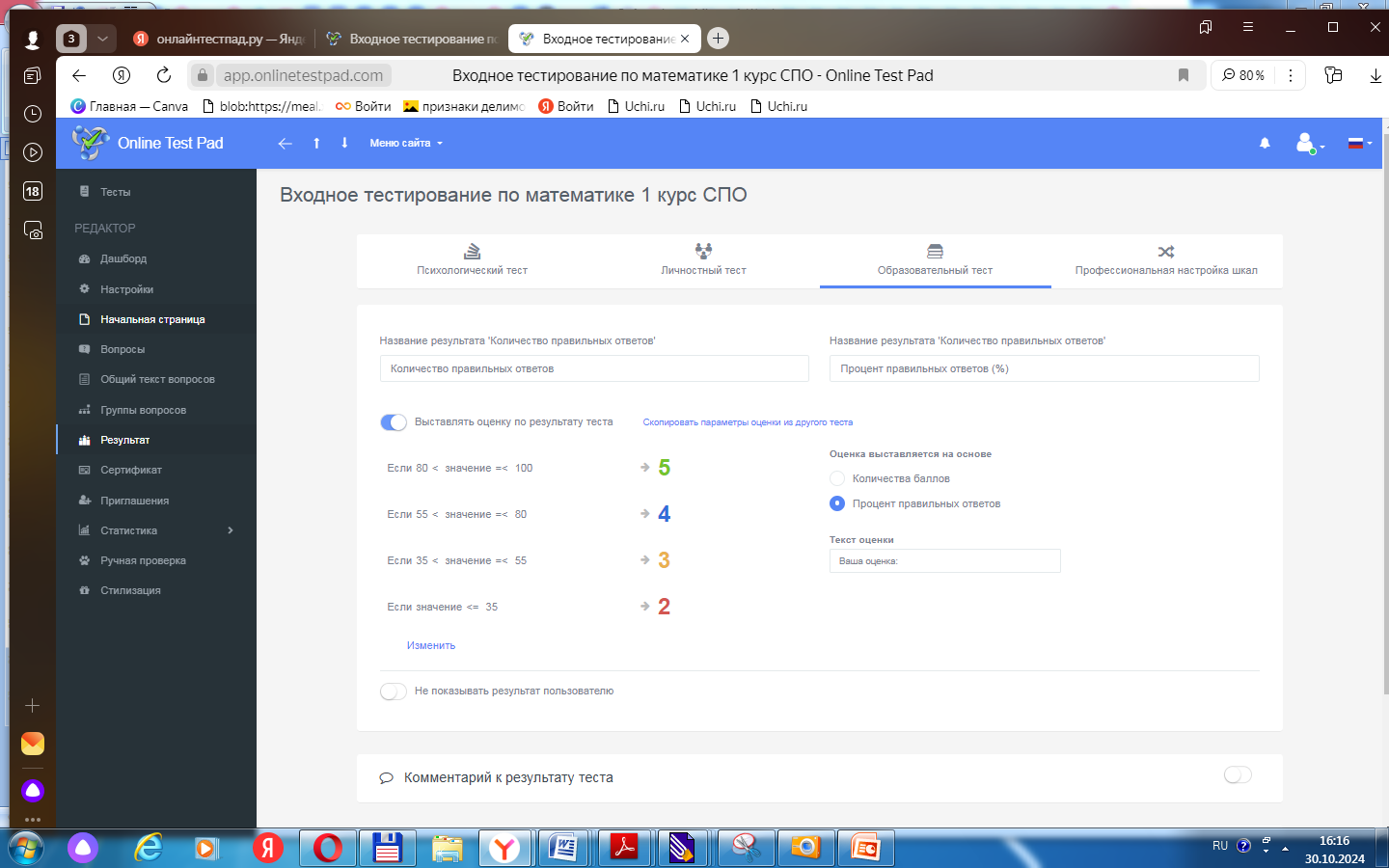
Task: Reload page with browser refresh icon
Action: pyautogui.click(x=164, y=75)
